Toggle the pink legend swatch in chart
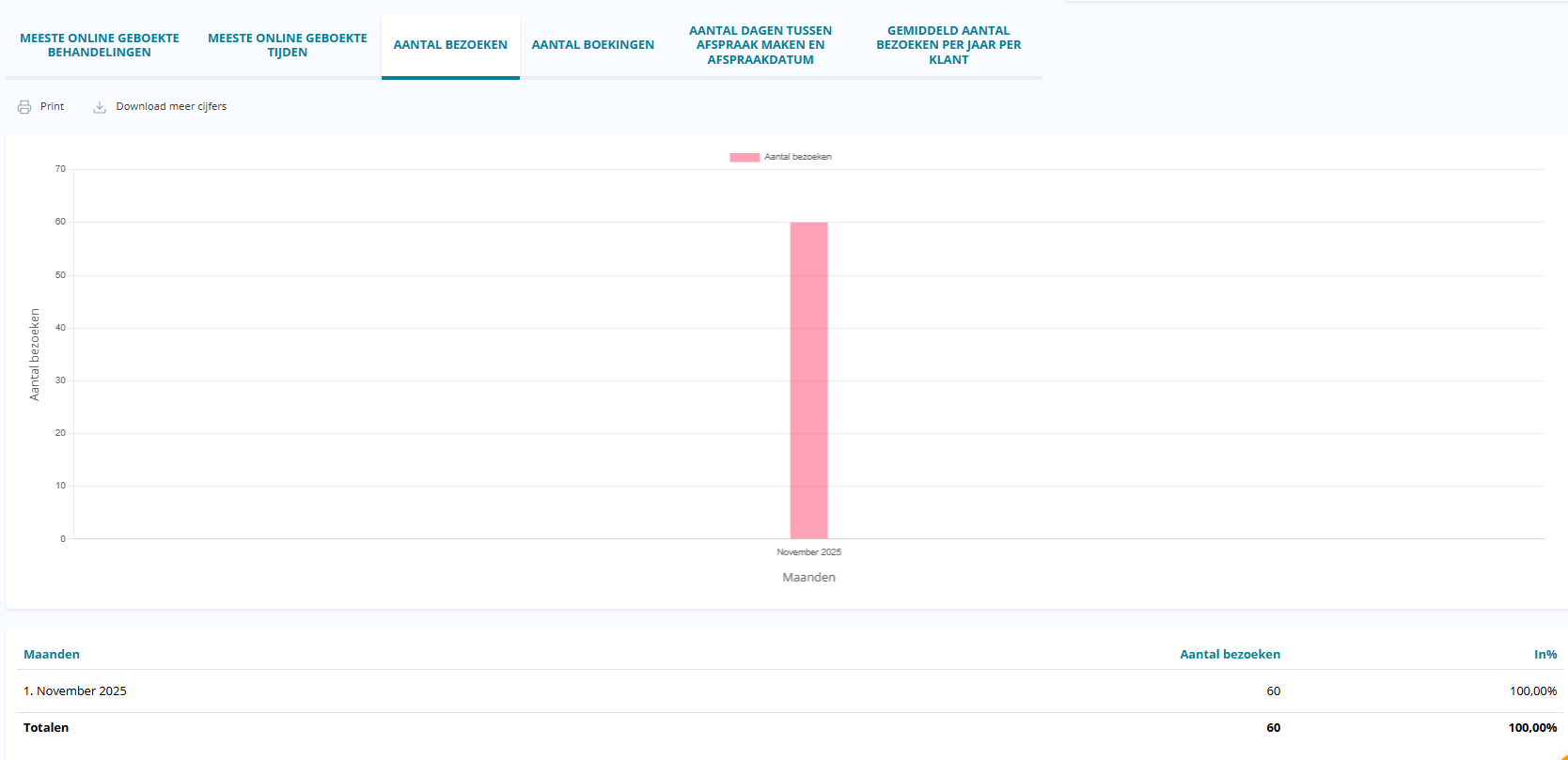The image size is (1568, 760). (x=745, y=158)
